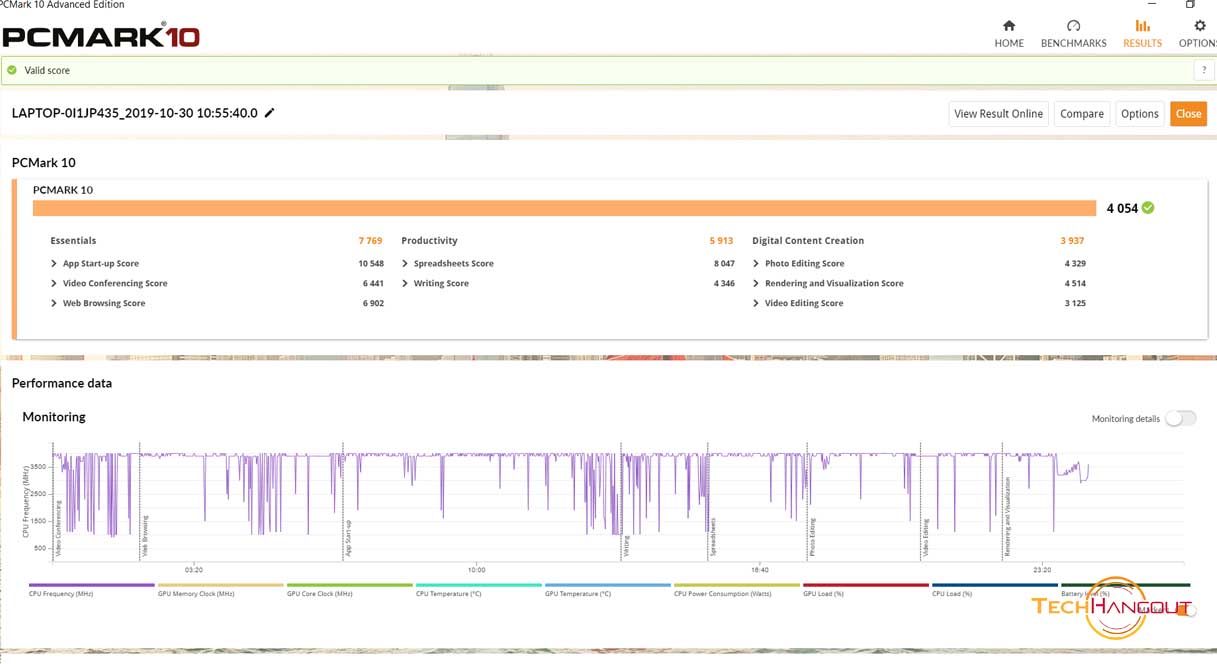This screenshot has height=664, width=1217.
Task: Click the Compare button
Action: (x=1082, y=113)
